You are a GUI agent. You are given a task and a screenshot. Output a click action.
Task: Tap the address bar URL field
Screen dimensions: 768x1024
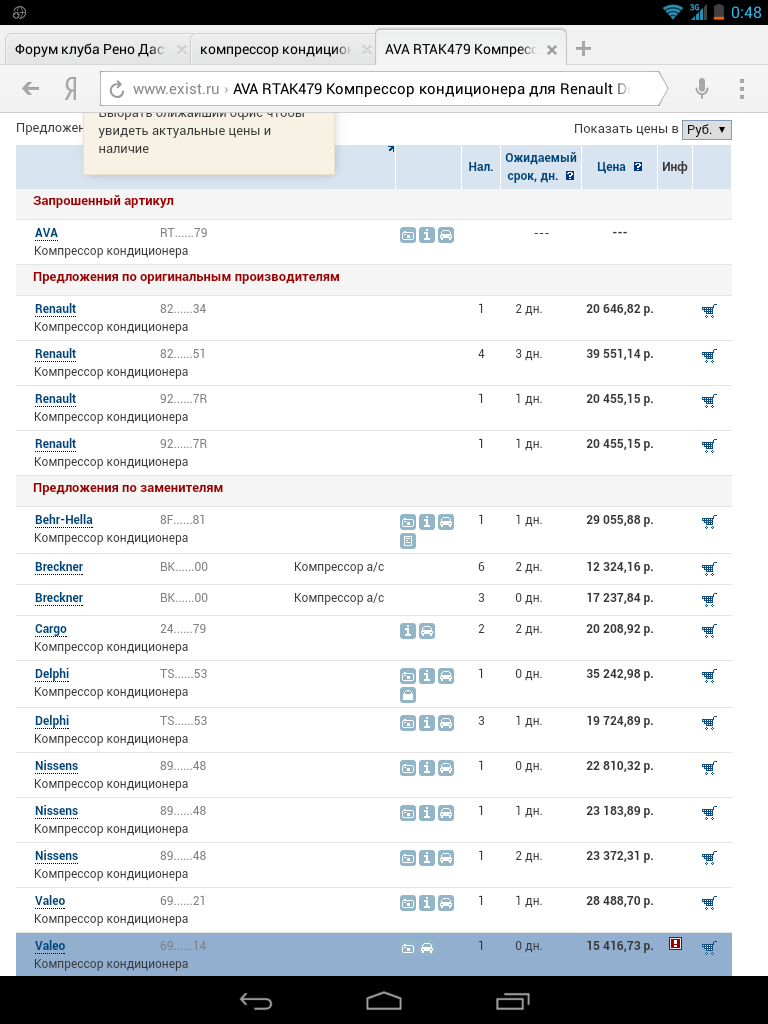coord(384,89)
